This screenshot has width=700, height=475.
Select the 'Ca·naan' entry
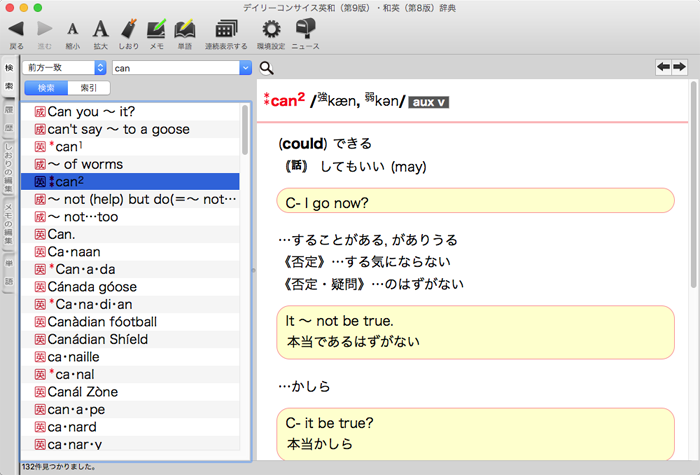click(x=130, y=252)
